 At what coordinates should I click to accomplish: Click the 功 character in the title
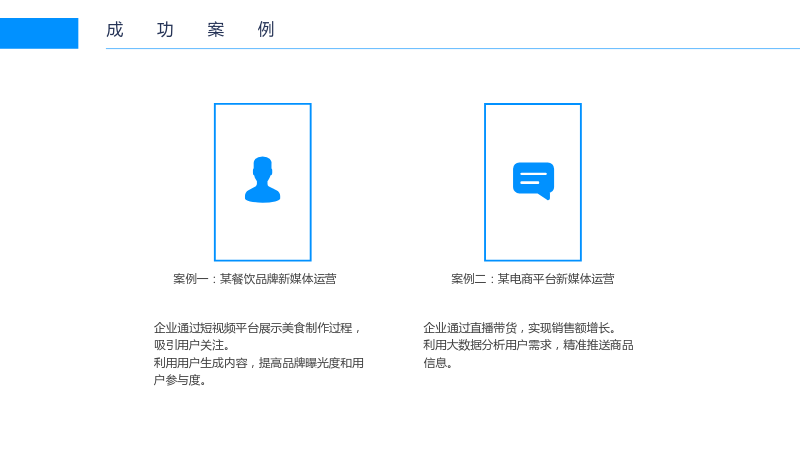[165, 30]
